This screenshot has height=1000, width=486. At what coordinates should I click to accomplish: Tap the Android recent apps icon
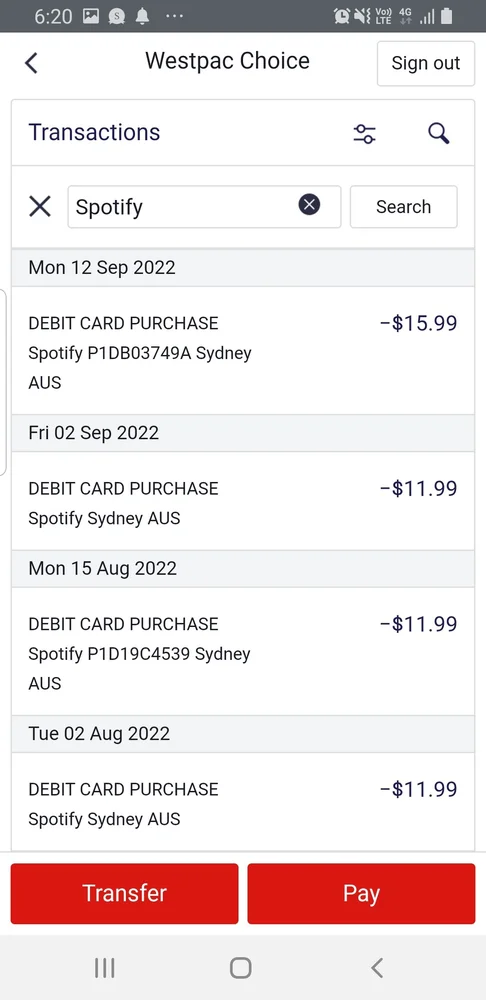pos(105,967)
